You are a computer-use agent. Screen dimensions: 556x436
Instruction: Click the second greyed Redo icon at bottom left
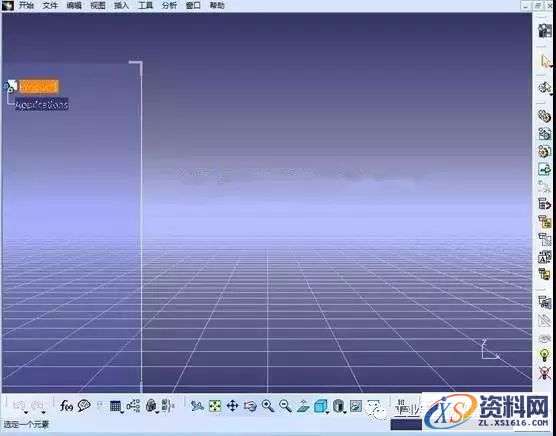[x=37, y=404]
